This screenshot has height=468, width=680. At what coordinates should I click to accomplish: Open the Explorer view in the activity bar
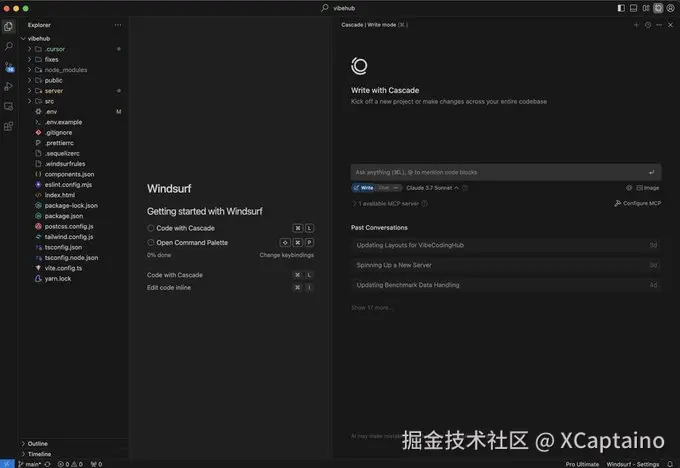(8, 26)
